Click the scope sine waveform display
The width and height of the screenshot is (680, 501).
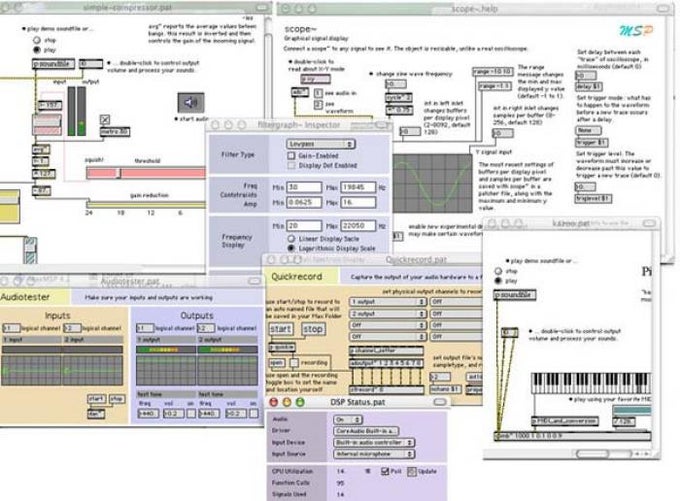pos(432,183)
